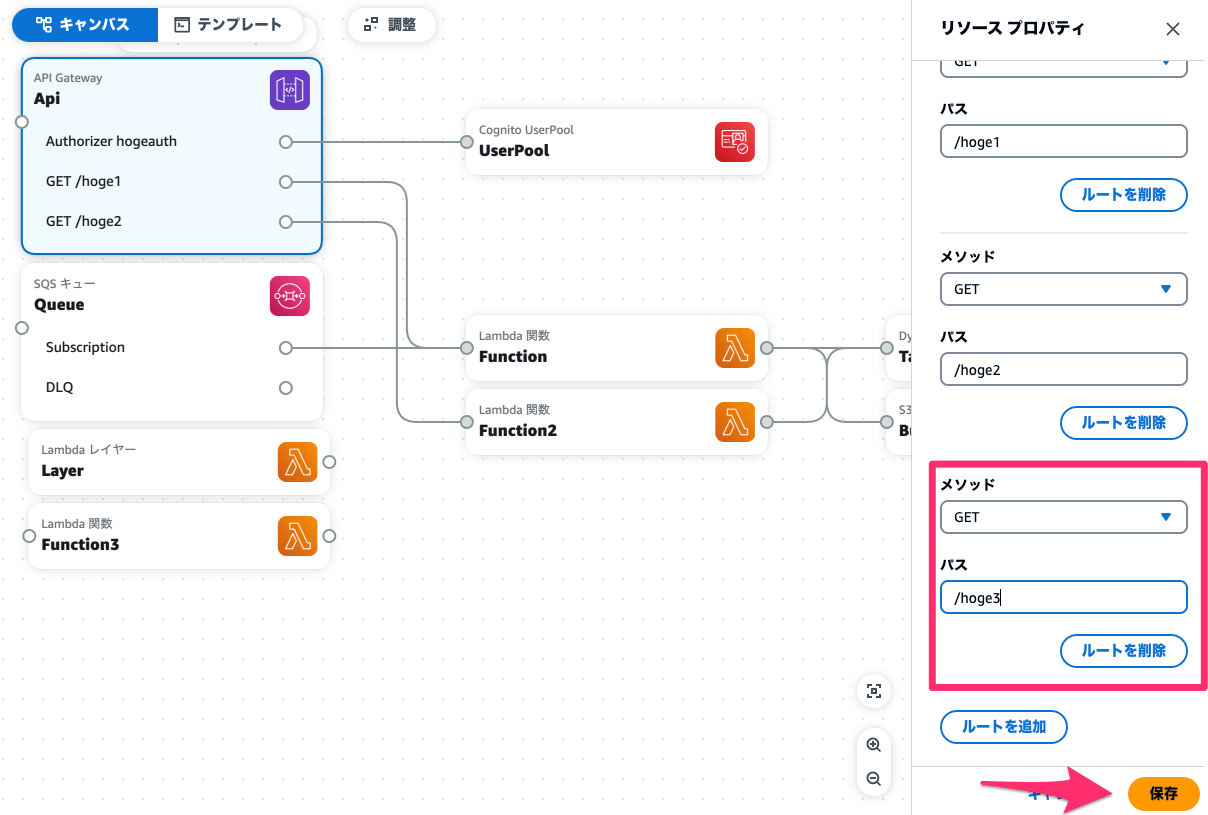Click the Function2 card's right output port
The image size is (1208, 815).
(767, 422)
